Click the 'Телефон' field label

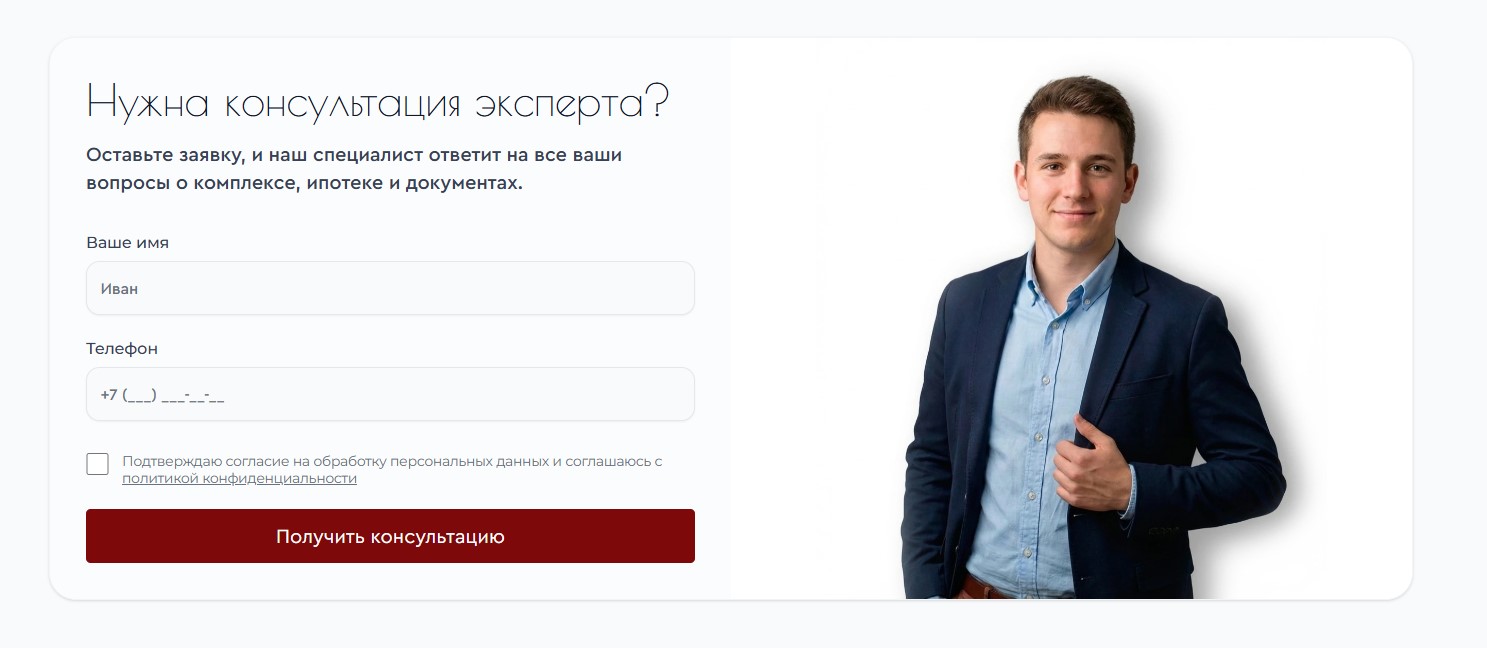tap(122, 349)
